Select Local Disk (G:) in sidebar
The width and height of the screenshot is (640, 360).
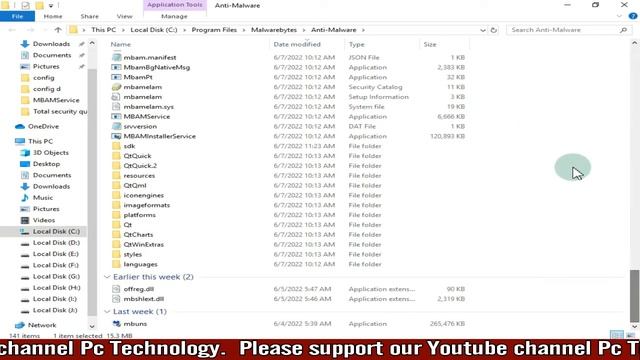tap(56, 276)
